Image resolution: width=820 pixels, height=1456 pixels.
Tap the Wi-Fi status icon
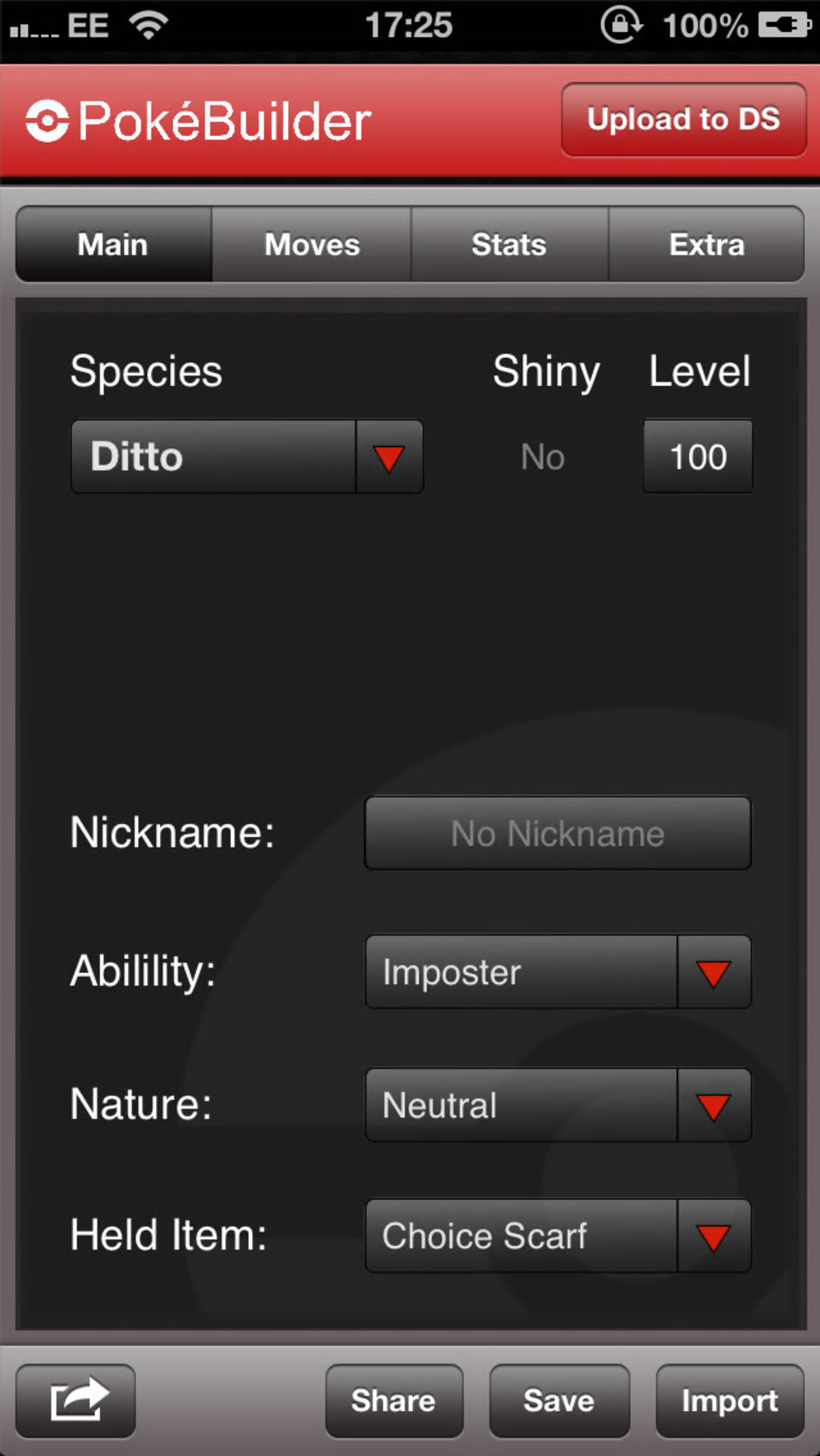[x=149, y=26]
